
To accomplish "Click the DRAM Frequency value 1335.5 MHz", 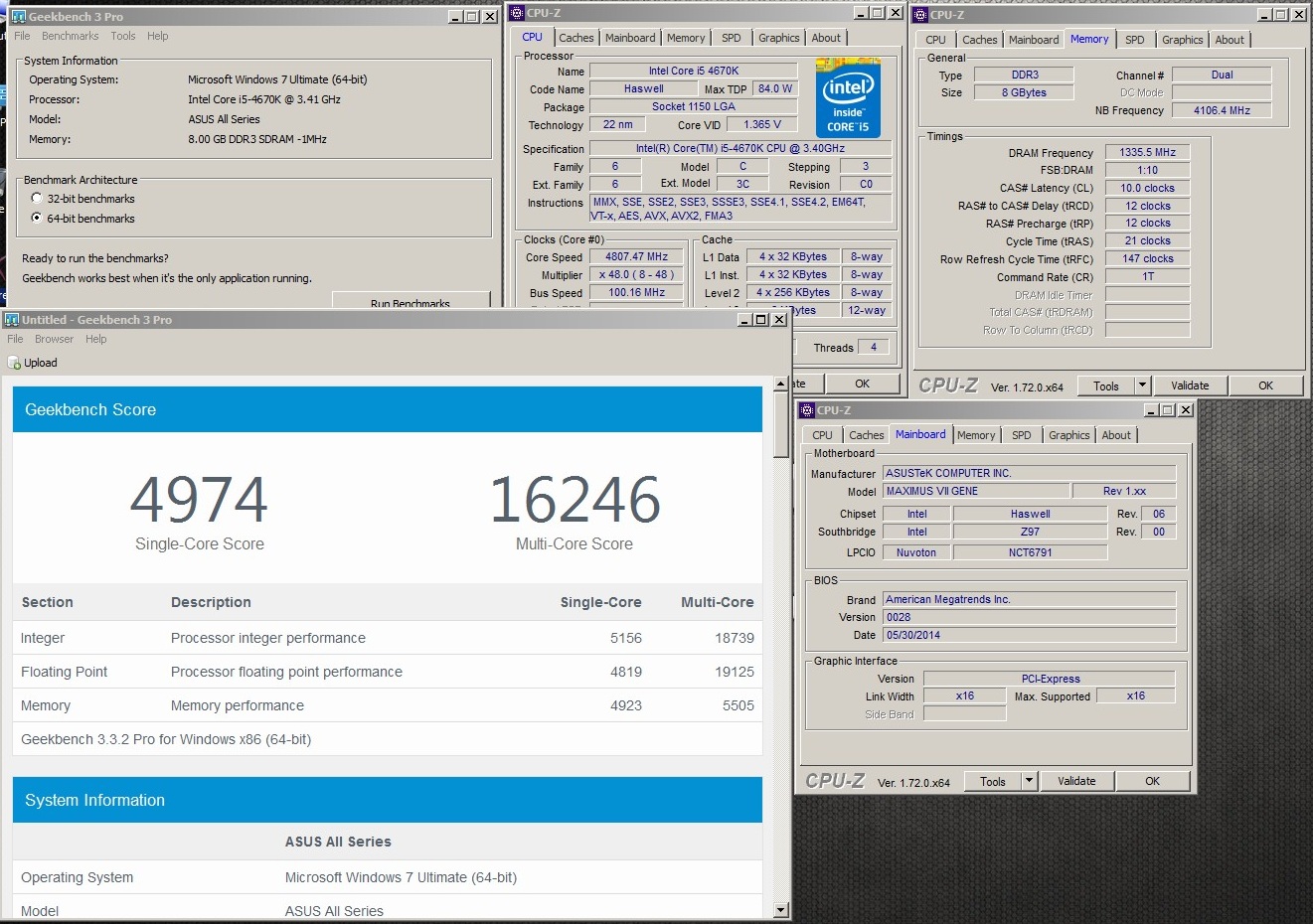I will tap(1147, 152).
